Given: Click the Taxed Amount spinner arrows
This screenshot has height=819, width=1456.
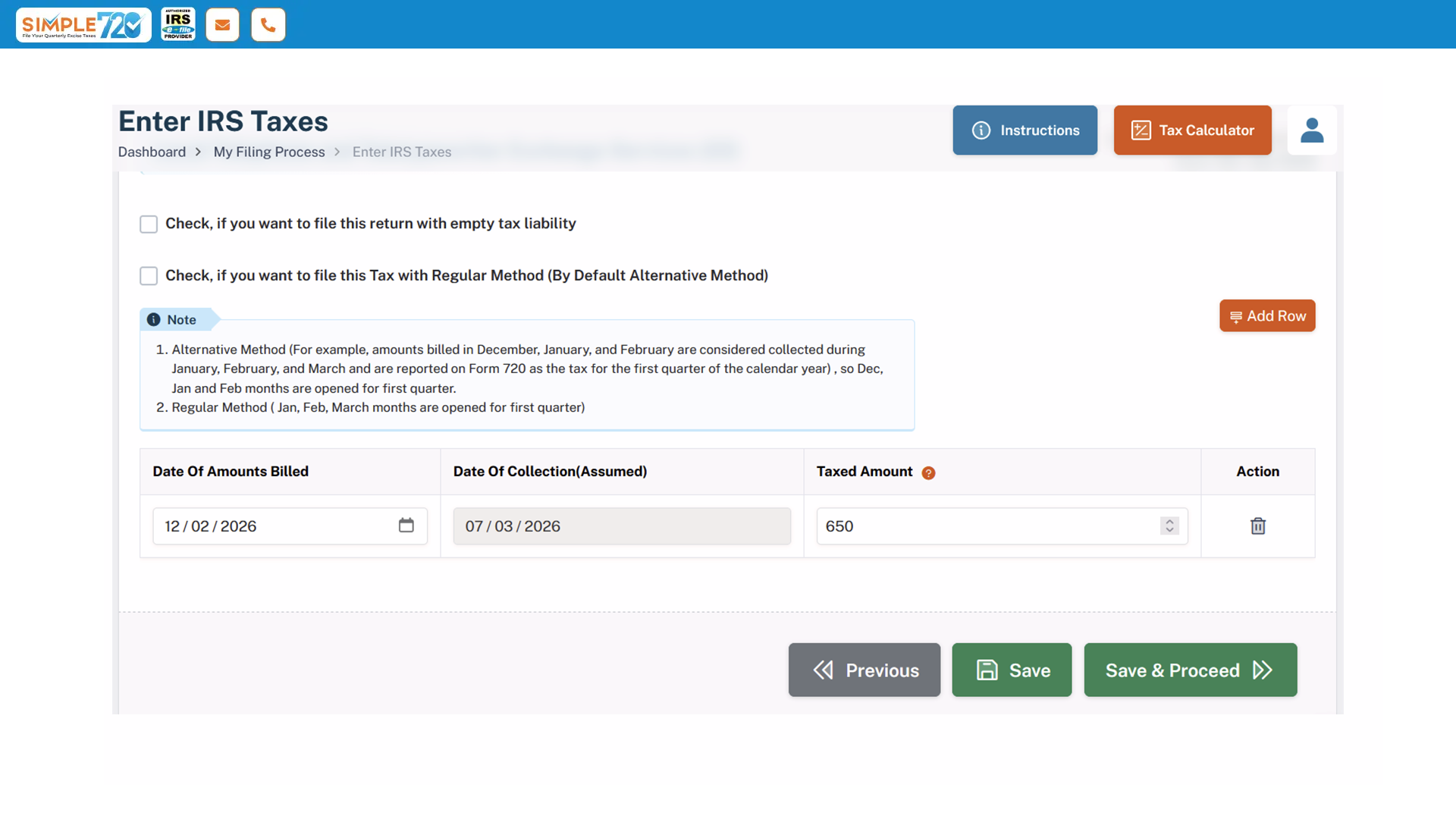Looking at the screenshot, I should pos(1169,526).
